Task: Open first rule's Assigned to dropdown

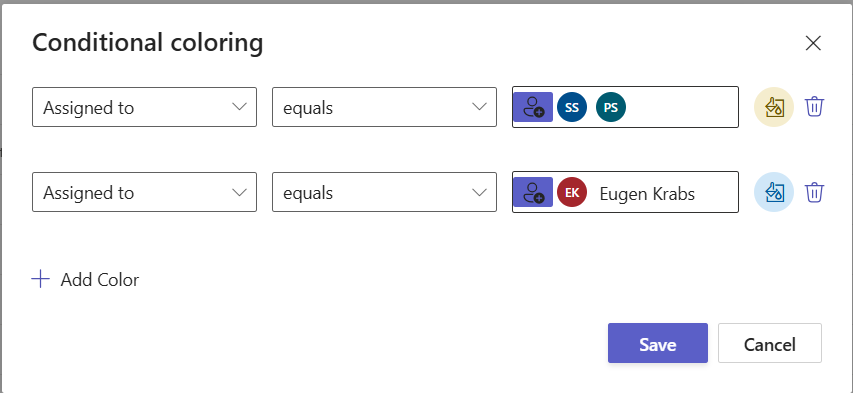Action: (x=144, y=107)
